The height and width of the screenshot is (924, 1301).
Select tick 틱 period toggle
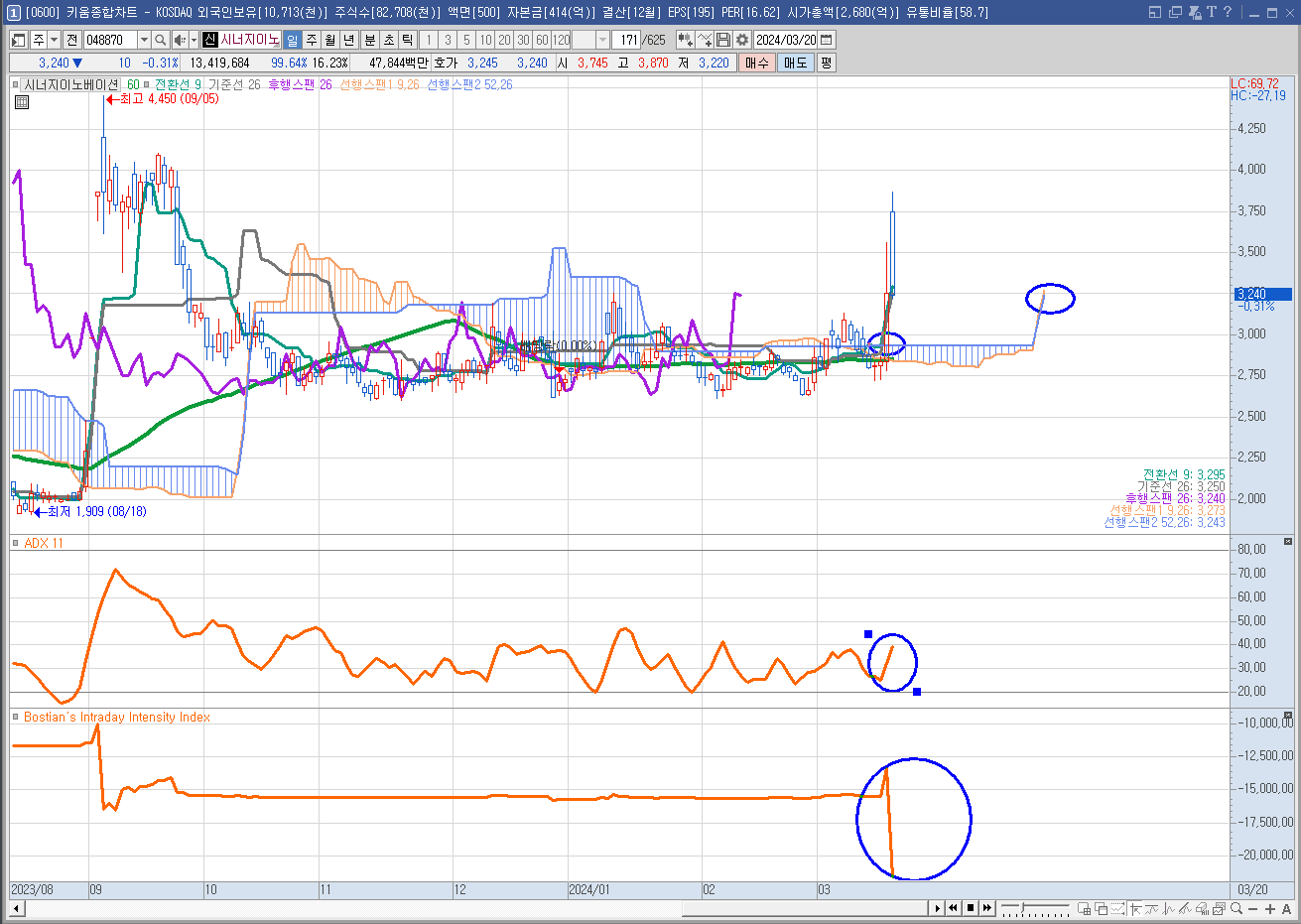click(408, 40)
